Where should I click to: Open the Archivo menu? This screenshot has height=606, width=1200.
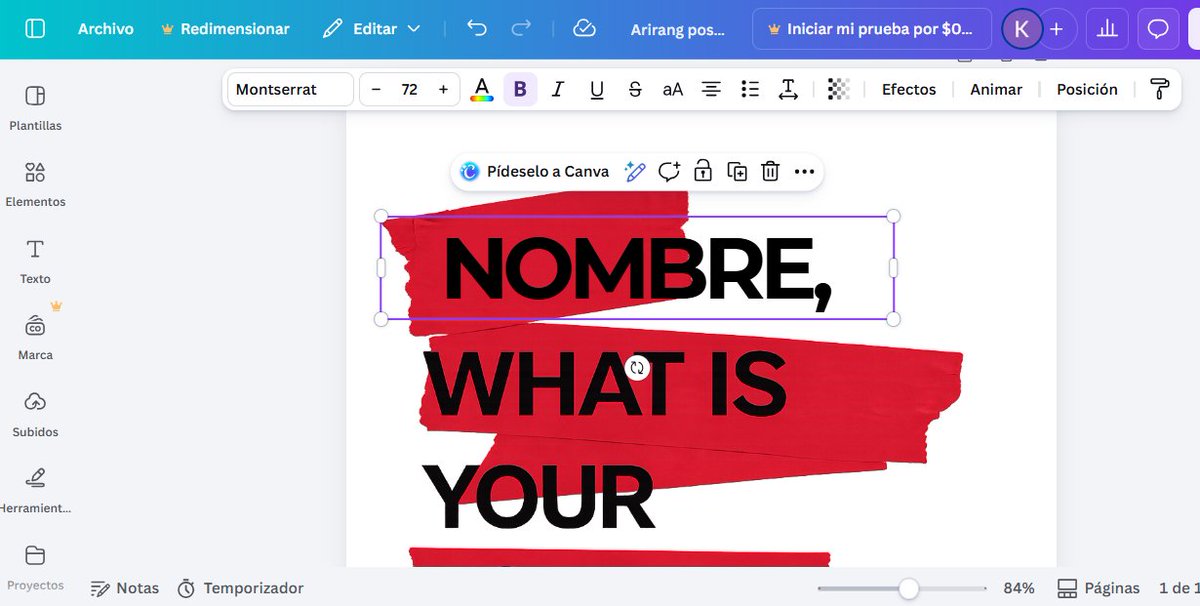106,29
